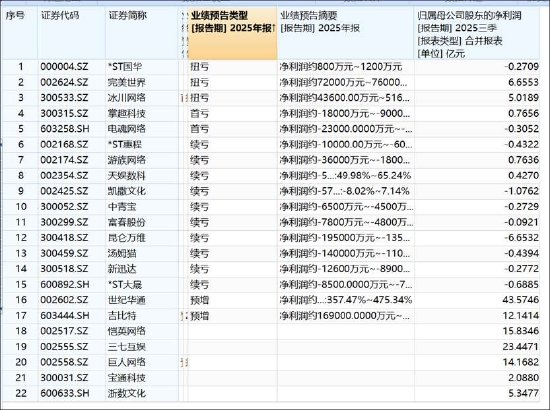Click stock code 600633.SH

point(65,393)
